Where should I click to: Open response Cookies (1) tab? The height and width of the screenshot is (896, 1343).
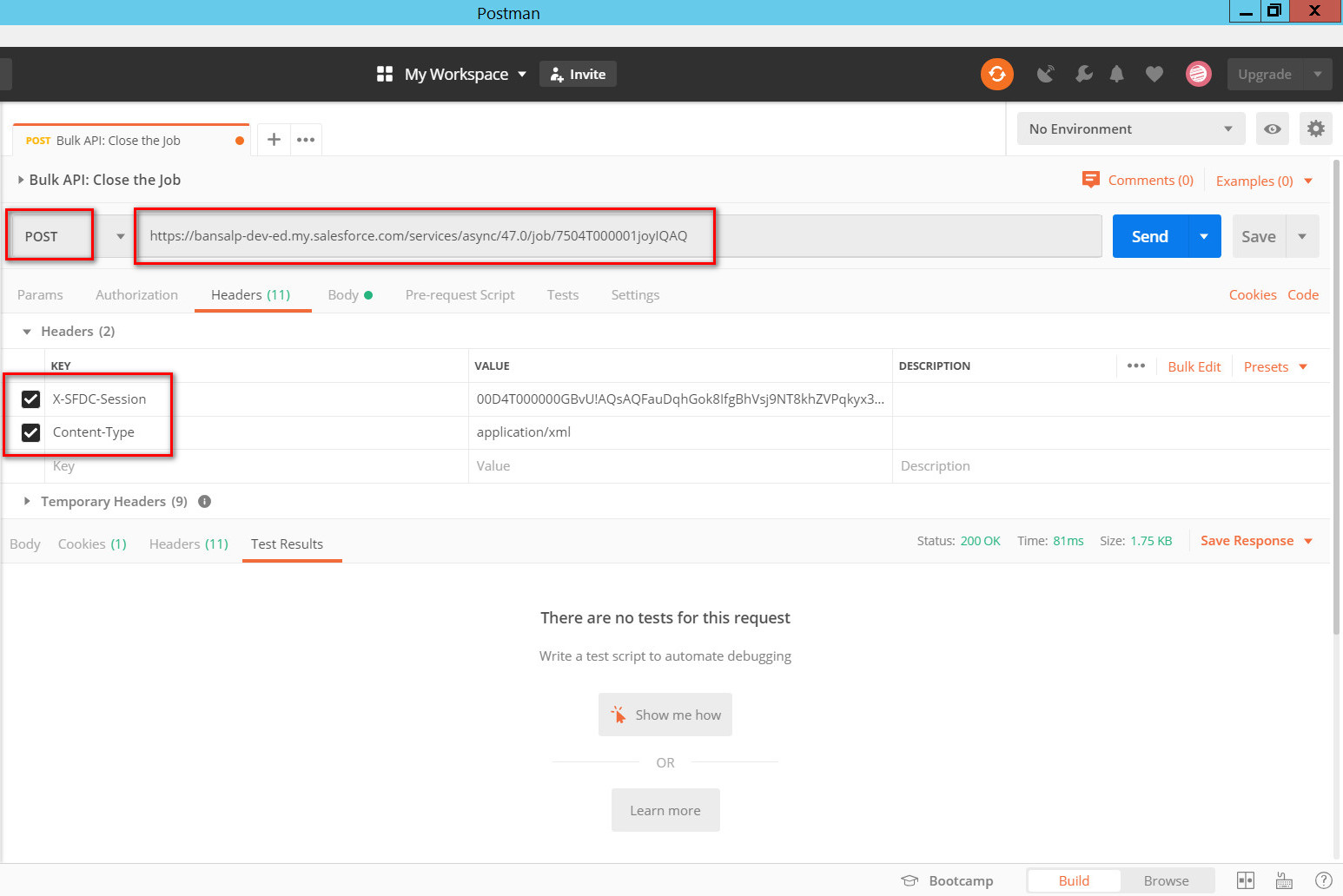92,544
